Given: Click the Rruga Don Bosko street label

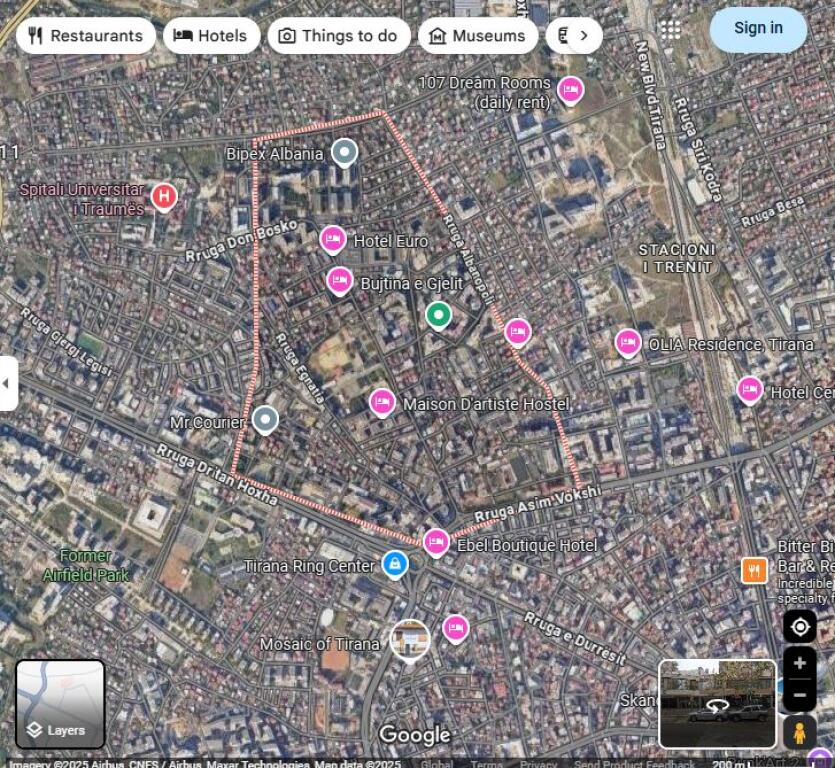Looking at the screenshot, I should (241, 240).
